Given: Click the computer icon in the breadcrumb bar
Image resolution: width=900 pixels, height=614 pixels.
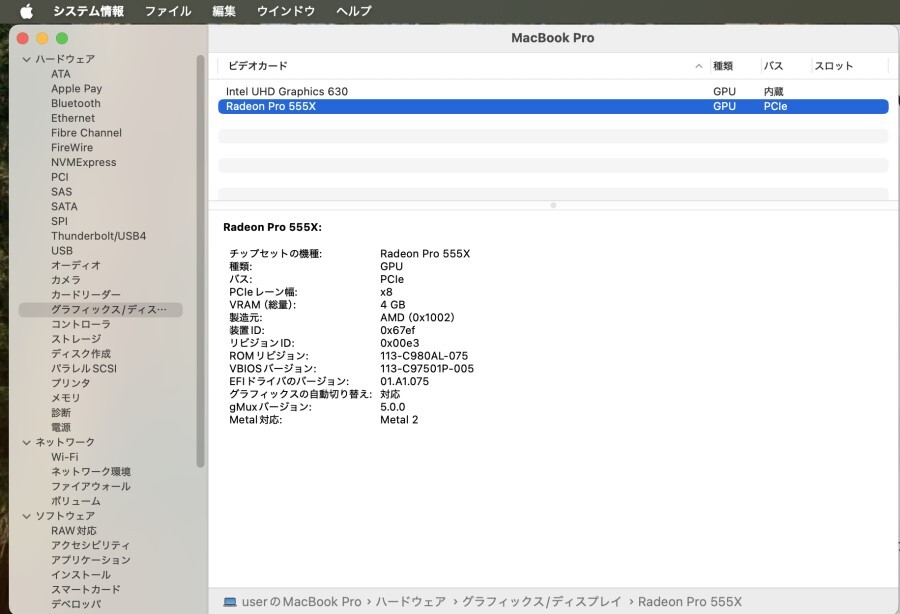Looking at the screenshot, I should pyautogui.click(x=231, y=602).
